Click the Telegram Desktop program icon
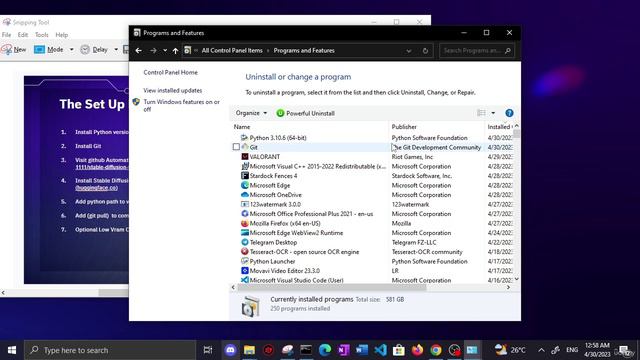The image size is (640, 360). click(244, 242)
